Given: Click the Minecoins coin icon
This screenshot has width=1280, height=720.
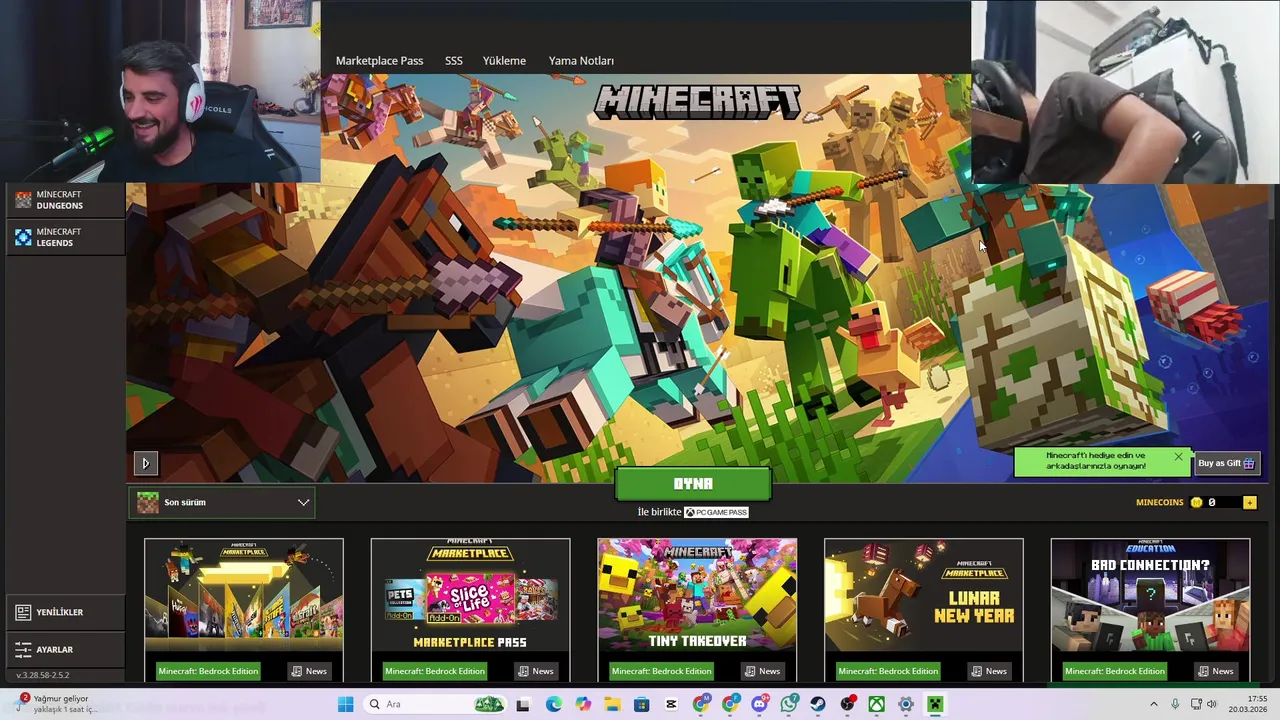Looking at the screenshot, I should coord(1196,502).
